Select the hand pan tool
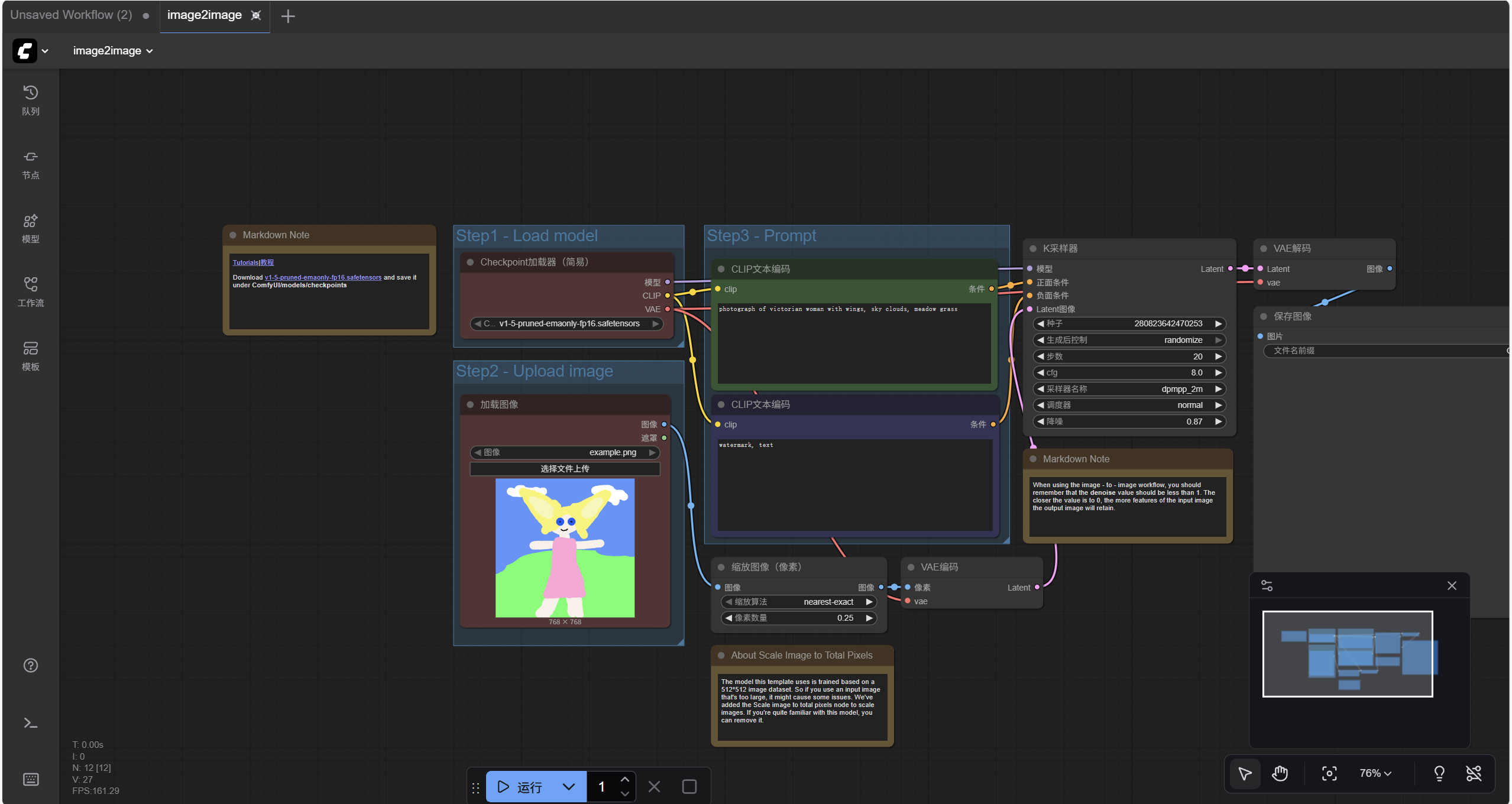This screenshot has width=1512, height=804. coord(1280,773)
